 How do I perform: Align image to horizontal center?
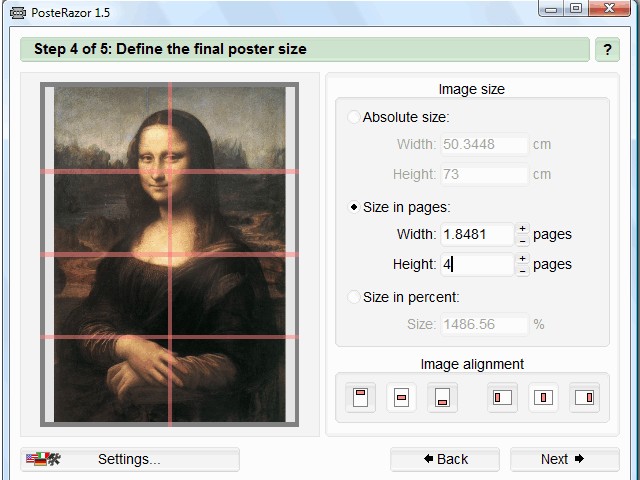point(543,398)
